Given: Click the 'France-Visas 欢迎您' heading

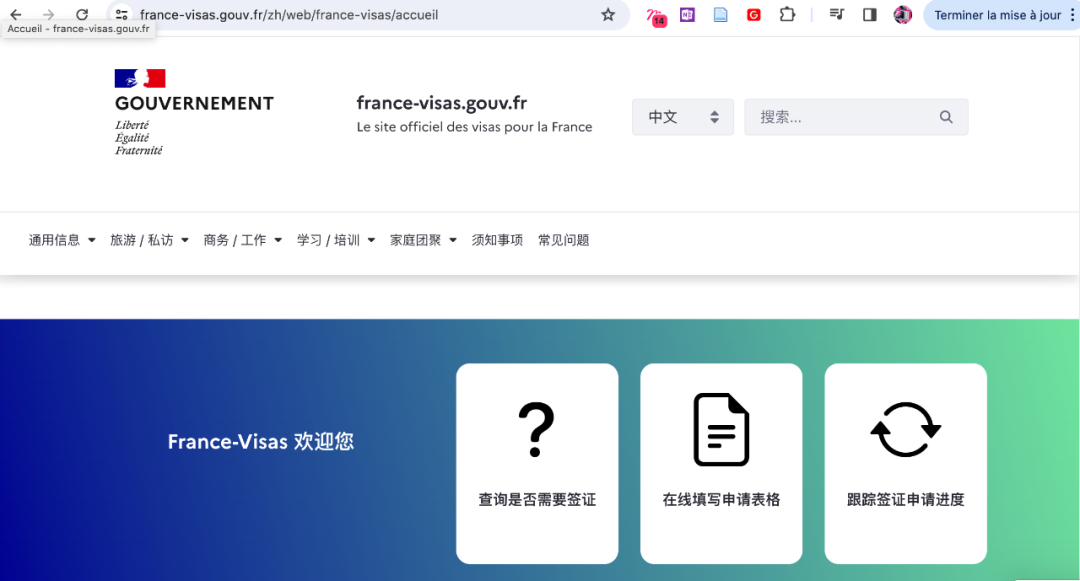Looking at the screenshot, I should 261,441.
